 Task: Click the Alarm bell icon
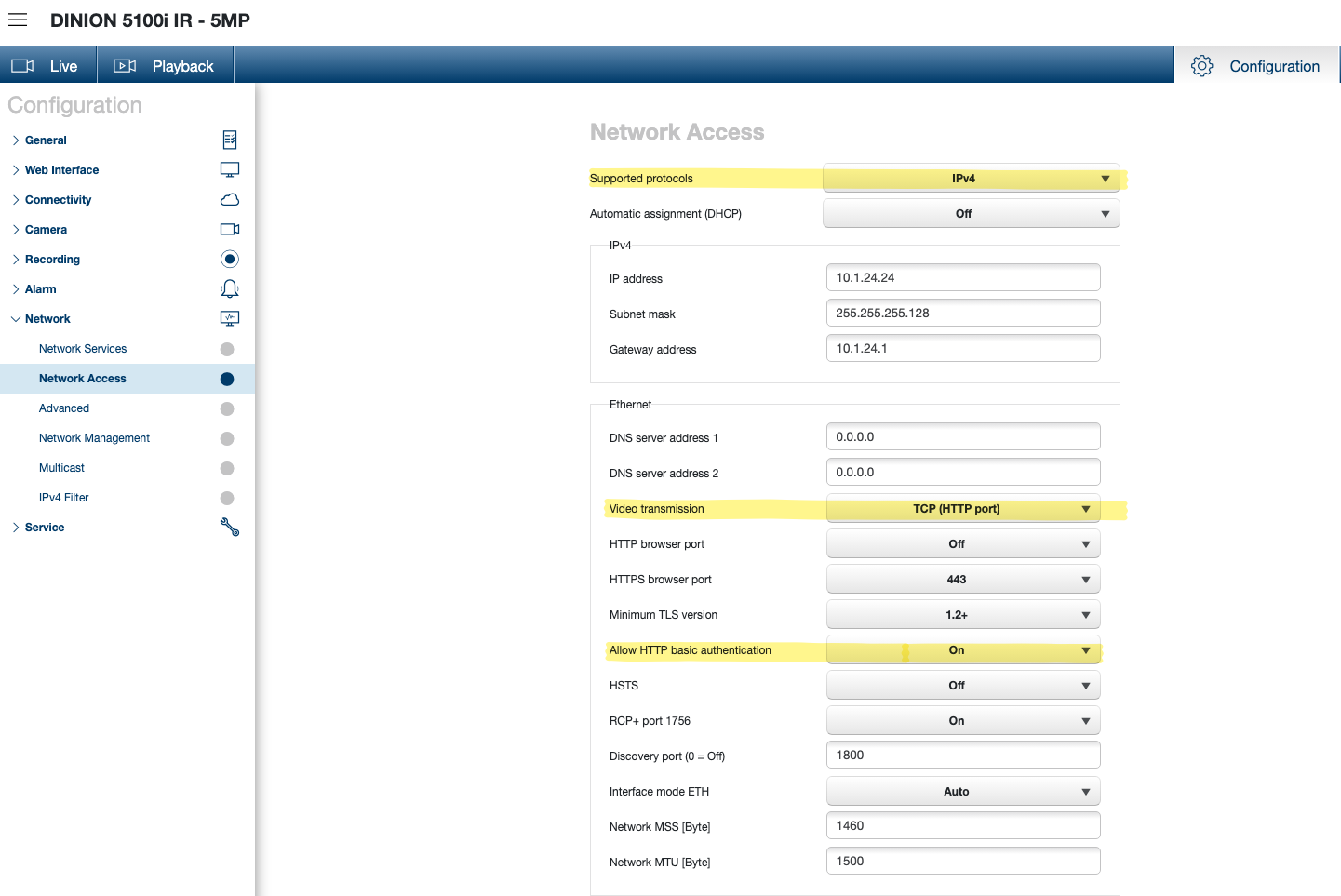point(230,289)
